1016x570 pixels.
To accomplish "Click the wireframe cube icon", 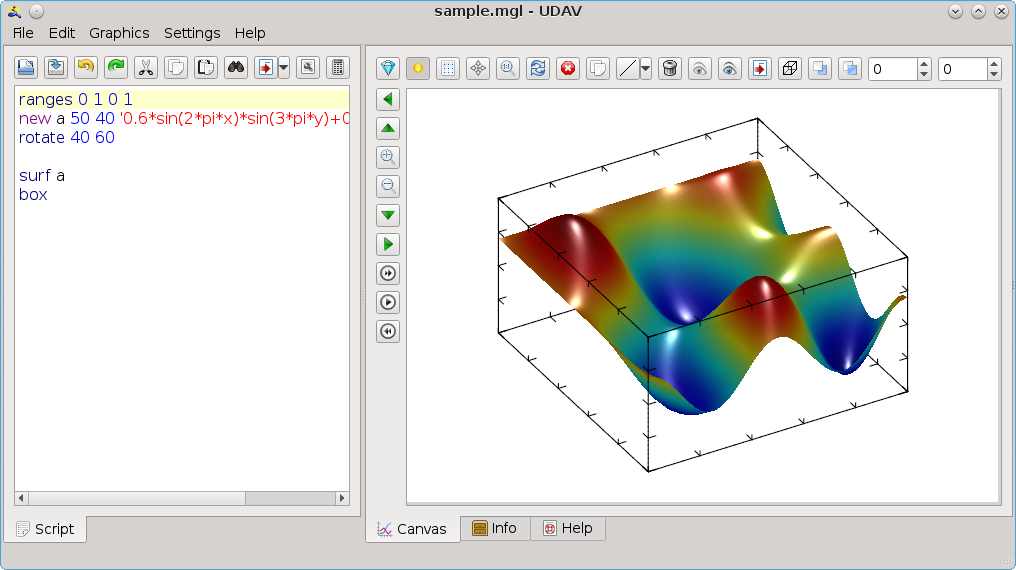I will tap(790, 69).
